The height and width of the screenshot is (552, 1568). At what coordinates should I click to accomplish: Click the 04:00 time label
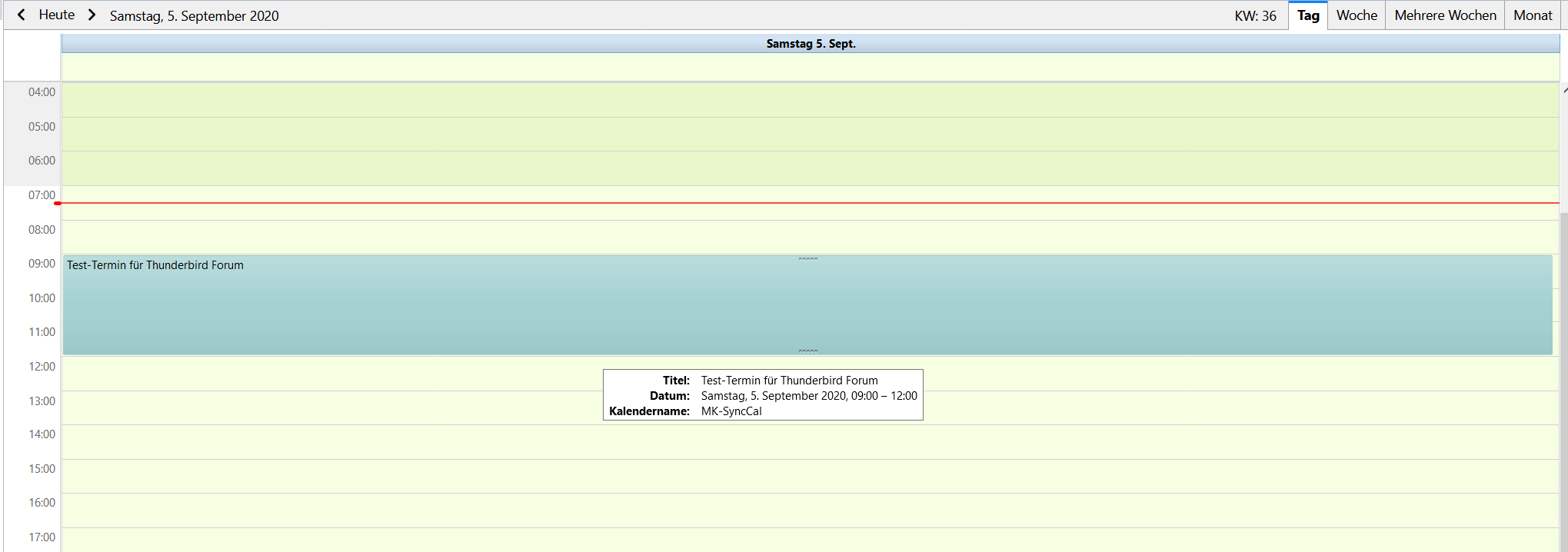click(42, 92)
